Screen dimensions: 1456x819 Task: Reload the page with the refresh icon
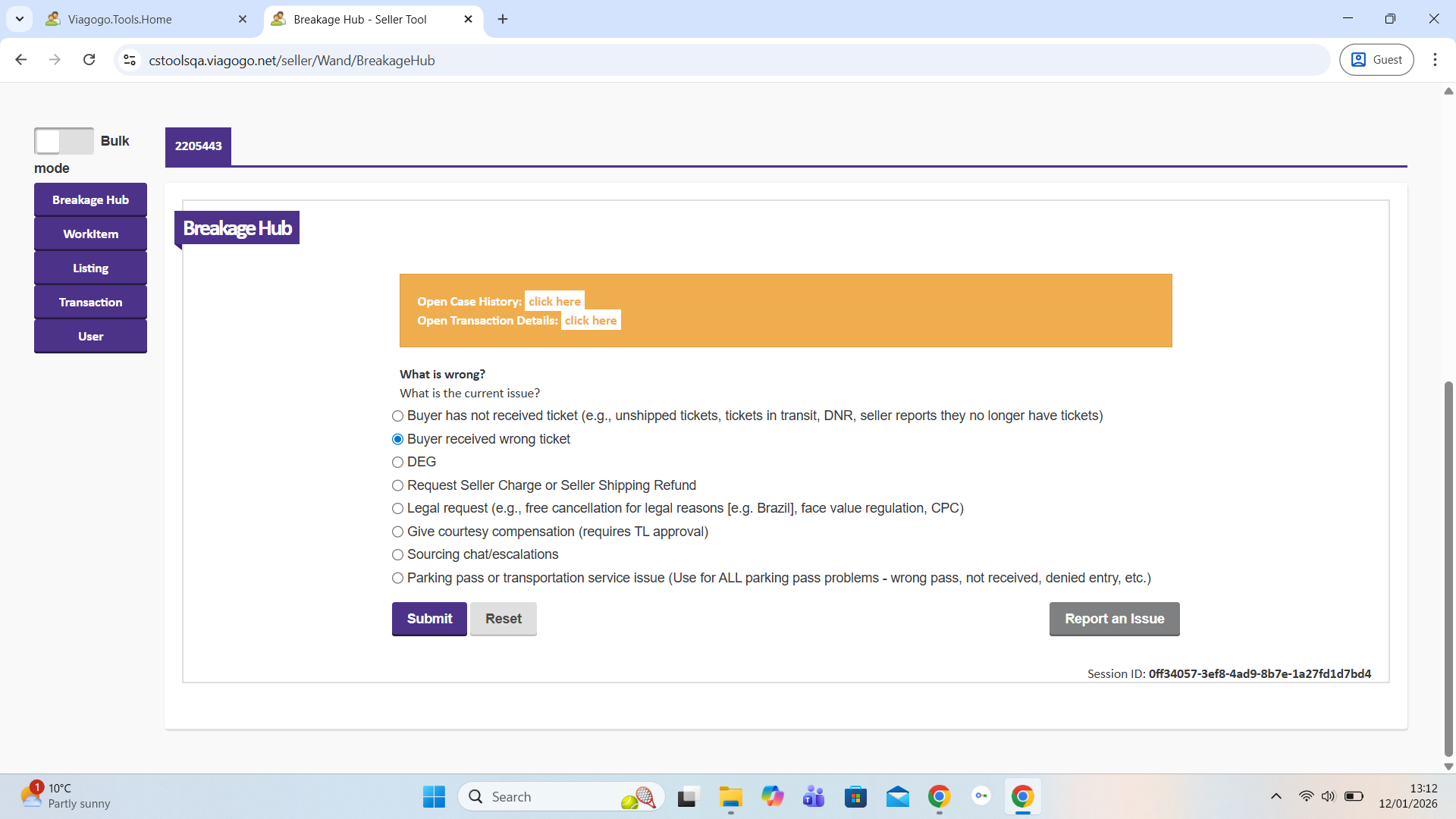[89, 60]
